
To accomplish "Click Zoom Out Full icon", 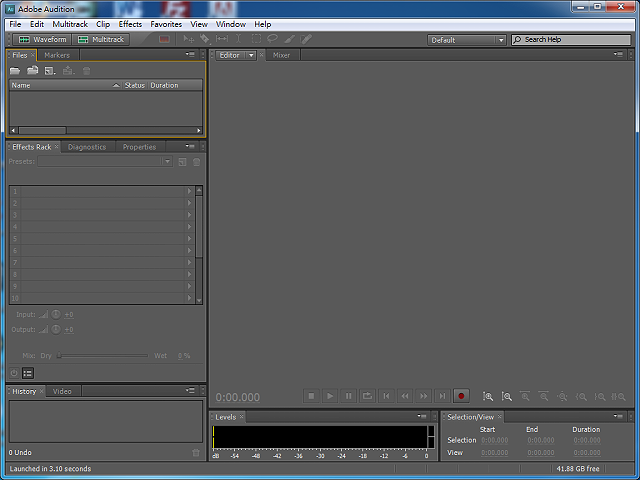I will 562,396.
